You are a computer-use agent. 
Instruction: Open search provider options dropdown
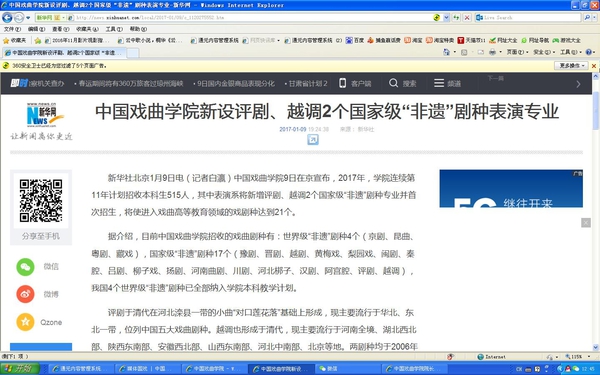coord(594,18)
